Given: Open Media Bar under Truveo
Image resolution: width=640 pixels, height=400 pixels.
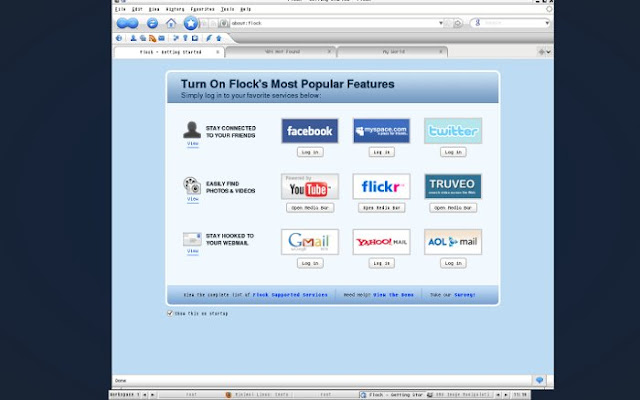Looking at the screenshot, I should [453, 208].
